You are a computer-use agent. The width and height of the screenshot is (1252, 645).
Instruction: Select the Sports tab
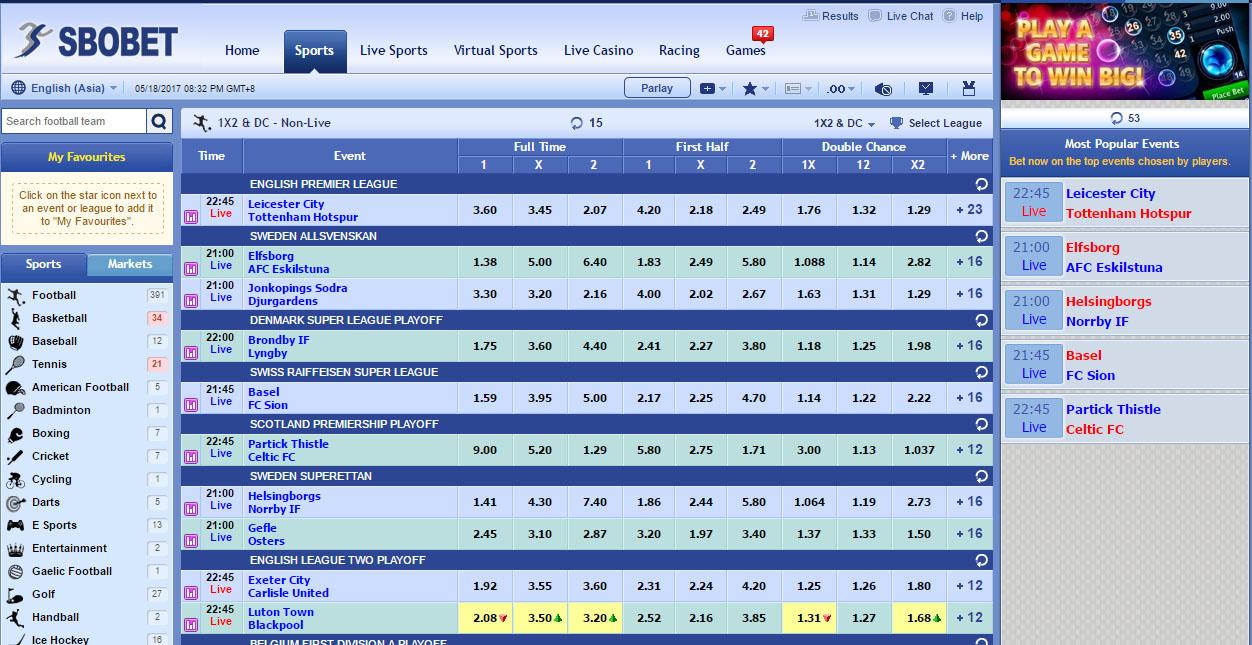point(314,51)
